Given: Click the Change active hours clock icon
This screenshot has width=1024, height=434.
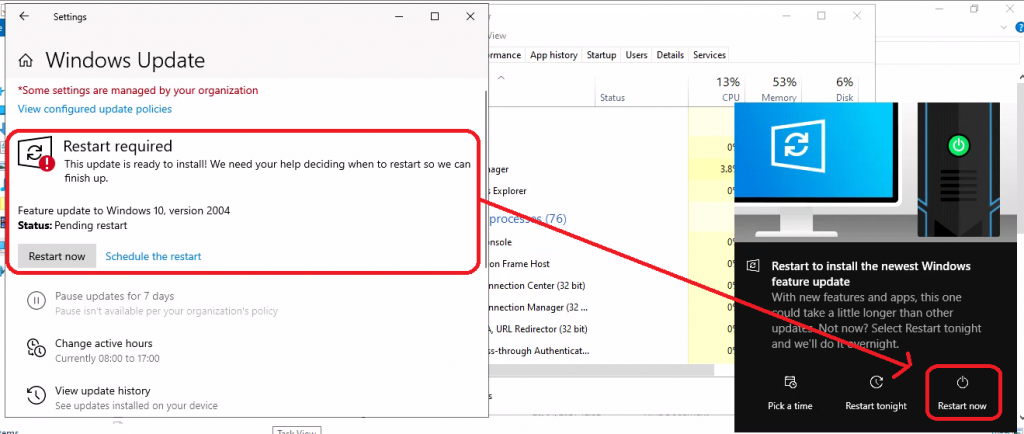Looking at the screenshot, I should click(36, 349).
